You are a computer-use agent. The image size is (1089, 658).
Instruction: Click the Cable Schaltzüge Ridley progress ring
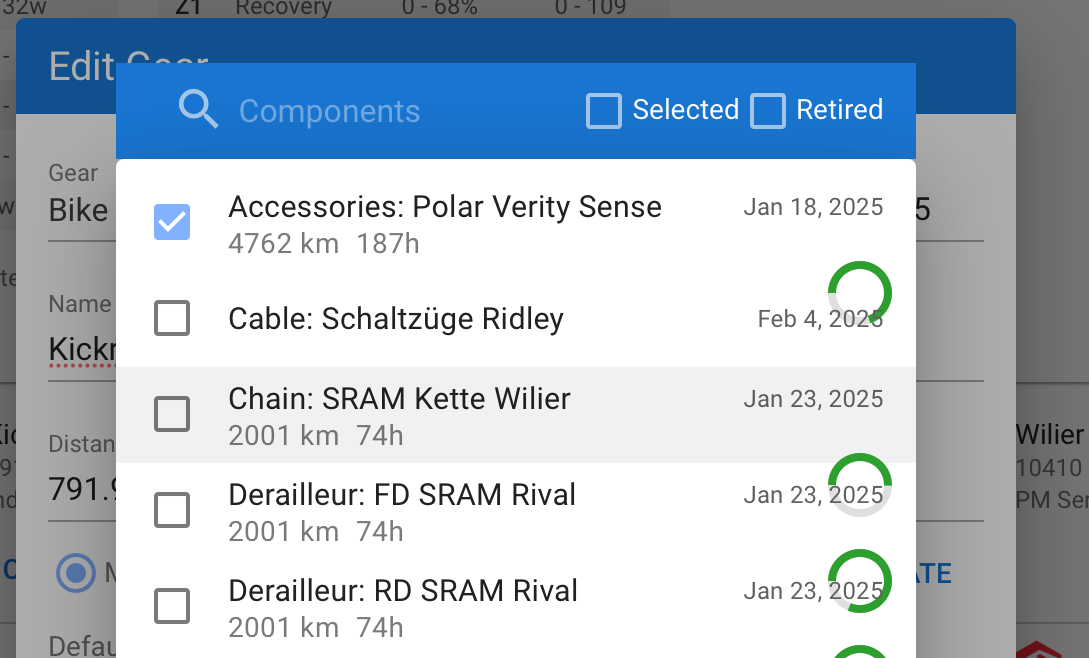click(860, 292)
